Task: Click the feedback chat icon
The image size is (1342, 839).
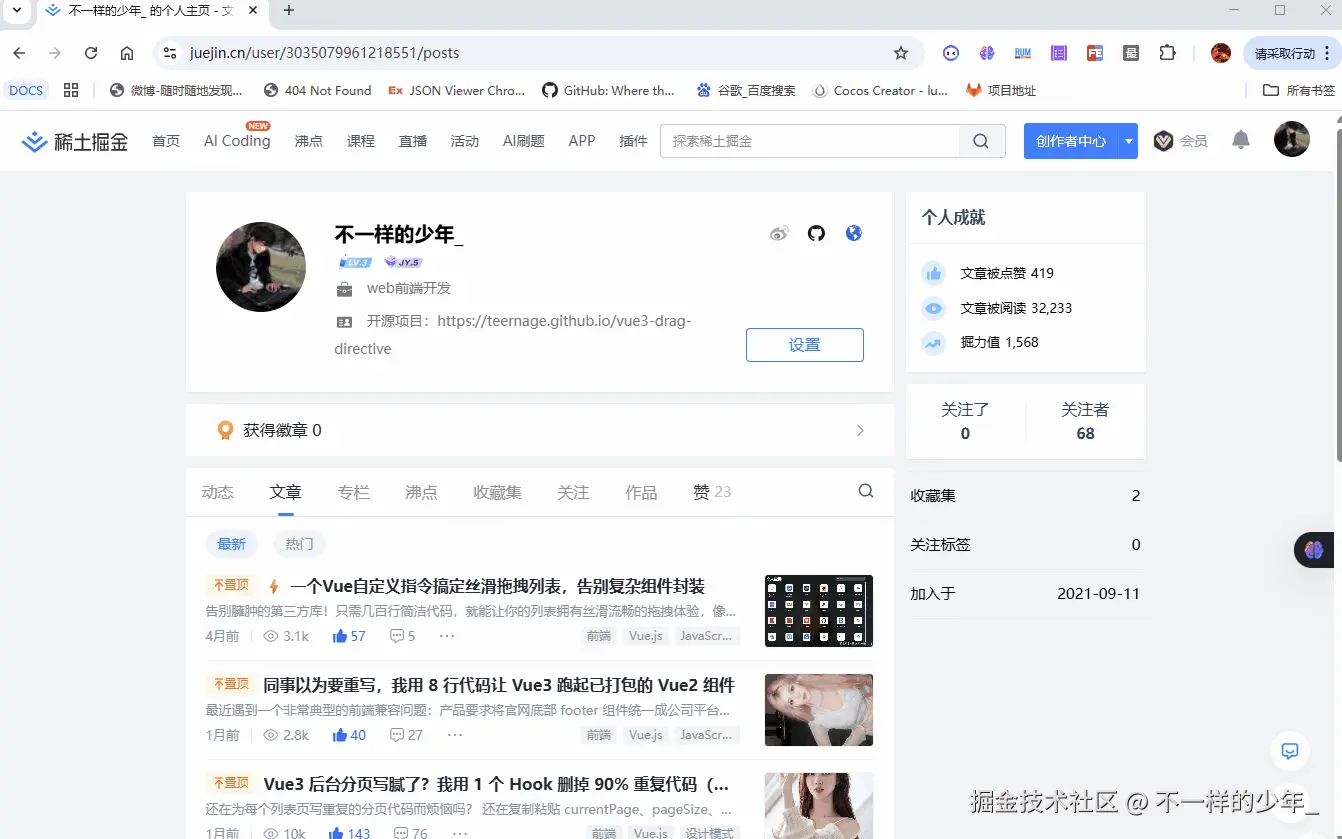Action: pos(1290,751)
